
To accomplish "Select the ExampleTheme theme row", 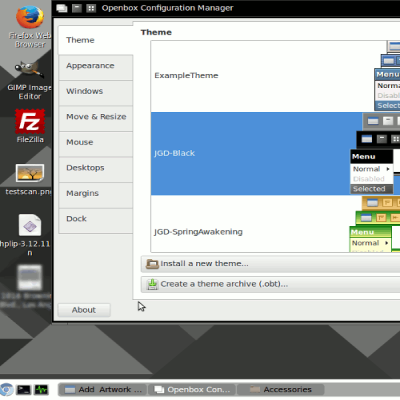I will coord(275,76).
